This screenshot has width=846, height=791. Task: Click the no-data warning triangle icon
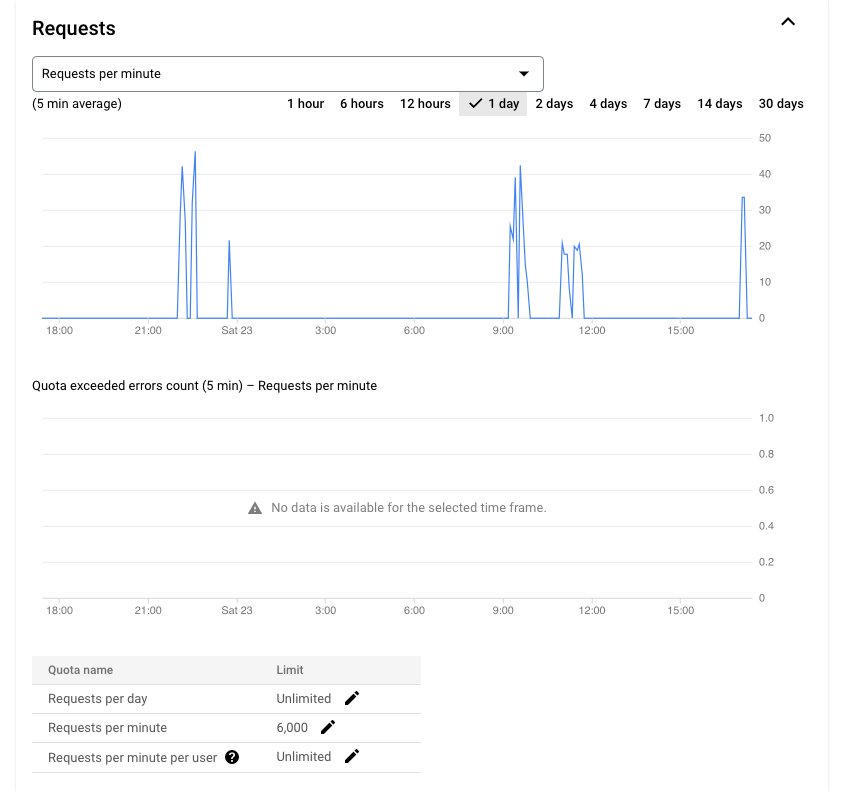tap(253, 507)
